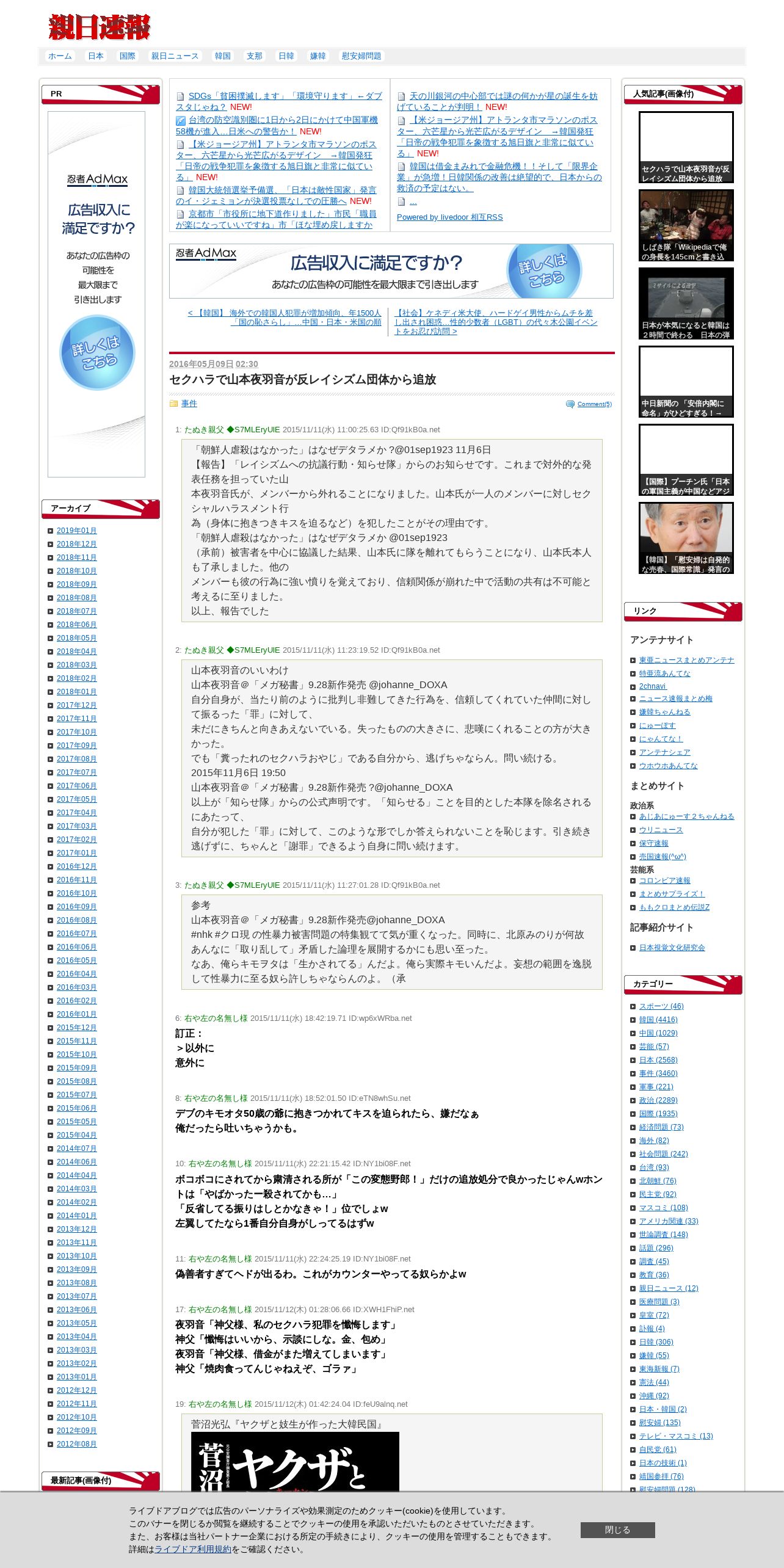Open the 保守速報 link
The image size is (784, 1568).
tap(654, 843)
